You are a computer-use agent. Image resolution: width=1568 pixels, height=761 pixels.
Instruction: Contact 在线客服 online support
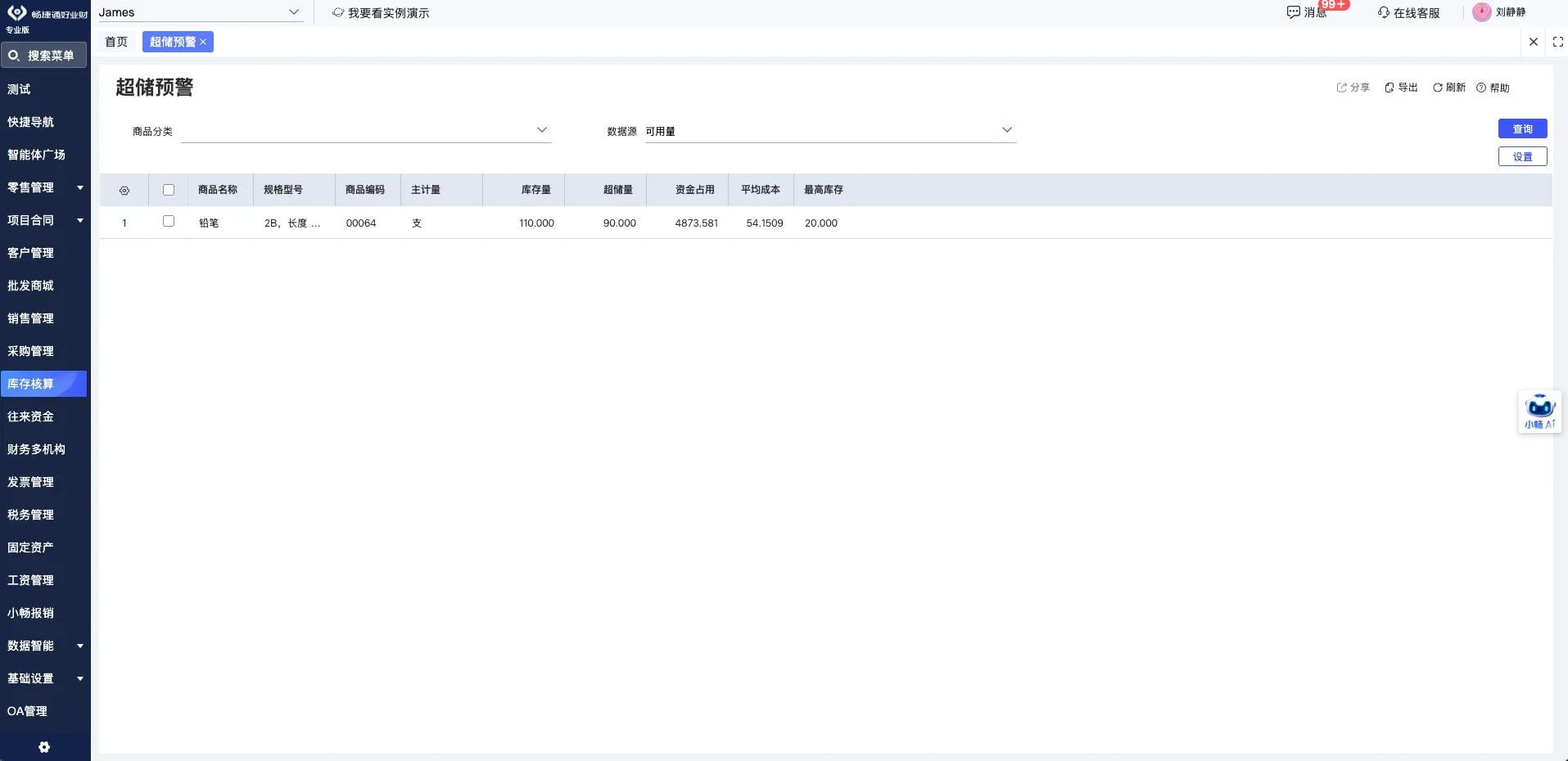pyautogui.click(x=1408, y=12)
